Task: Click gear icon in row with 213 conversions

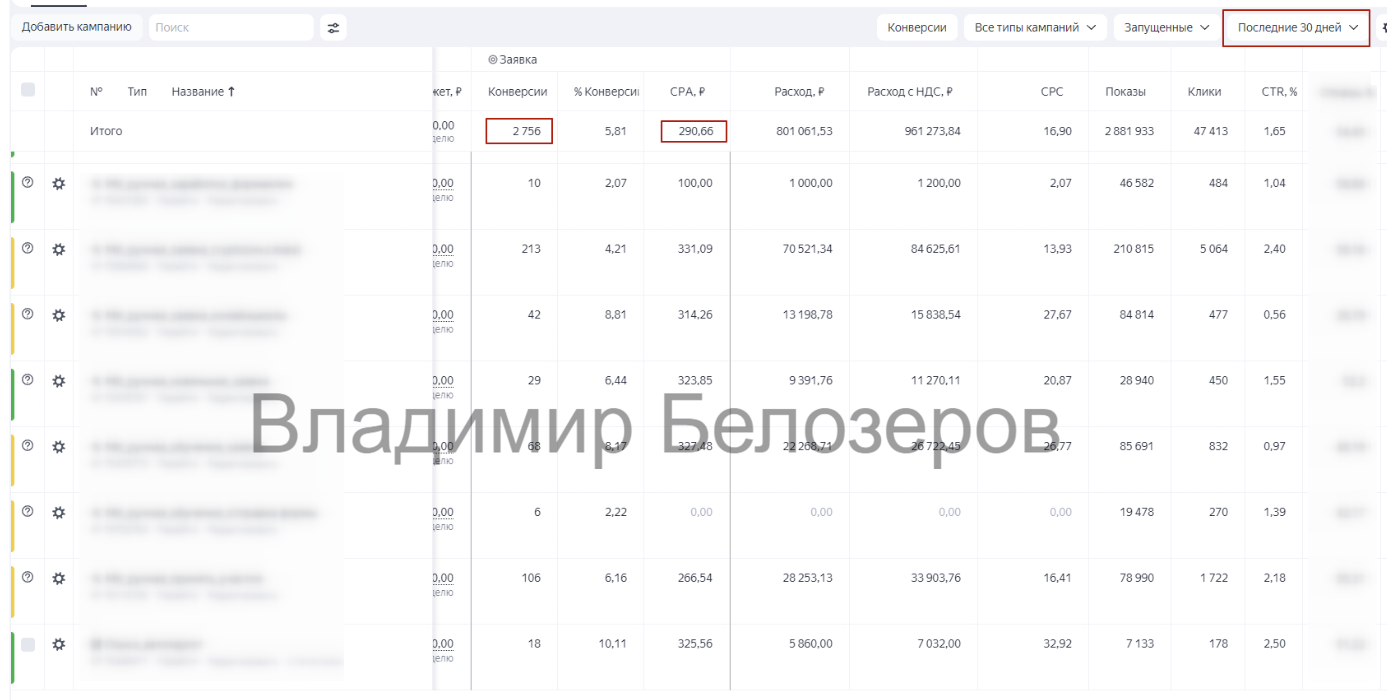Action: (58, 249)
